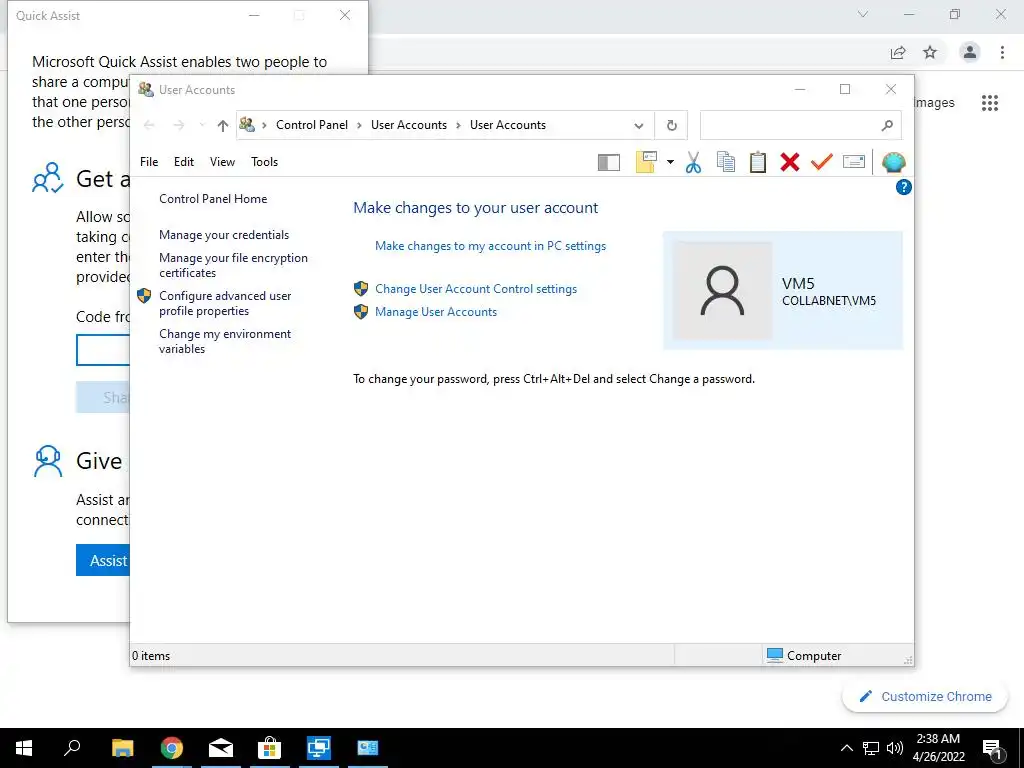This screenshot has height=768, width=1024.
Task: Open Chrome tab search chevron
Action: pos(862,14)
